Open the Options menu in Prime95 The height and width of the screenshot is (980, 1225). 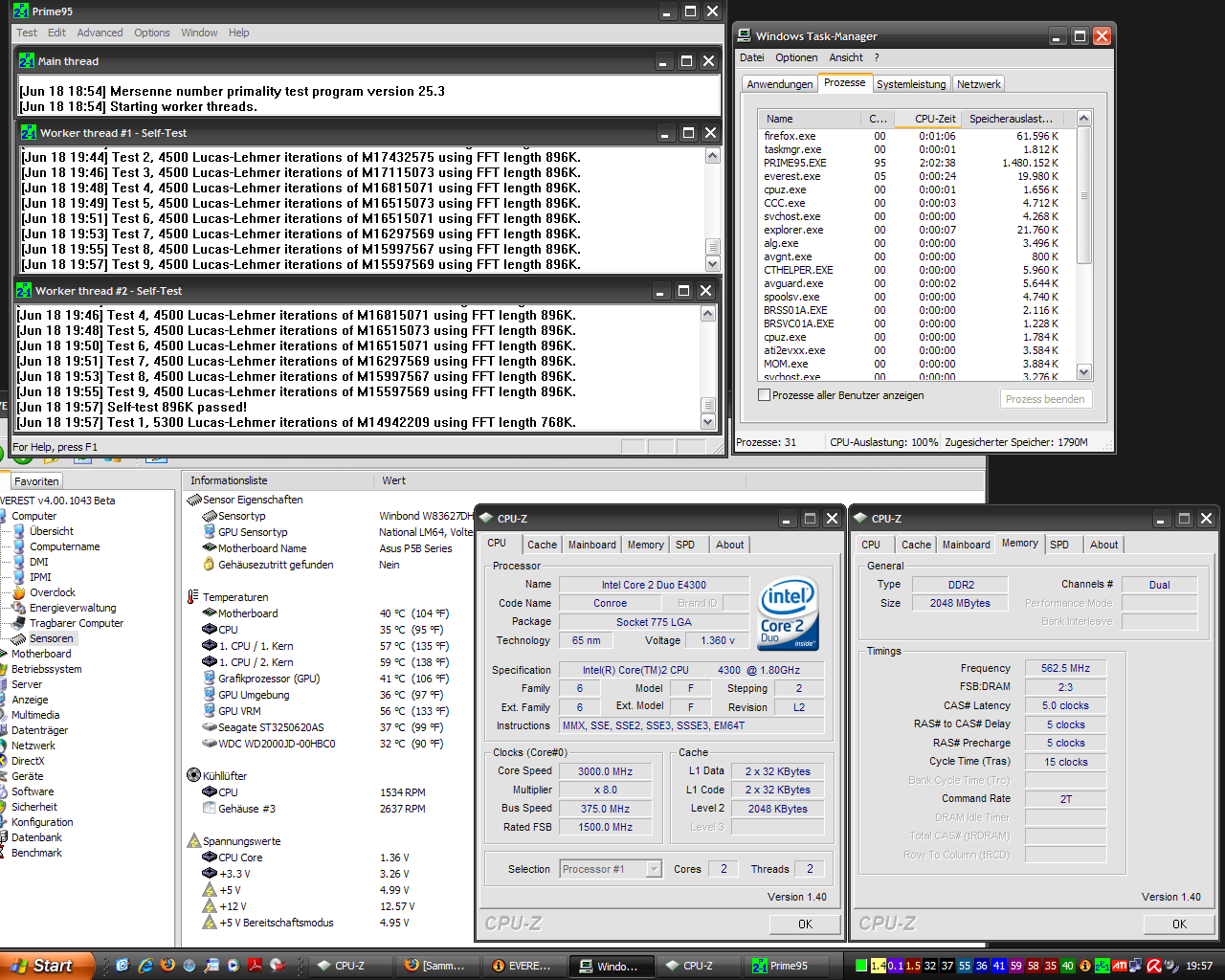151,33
